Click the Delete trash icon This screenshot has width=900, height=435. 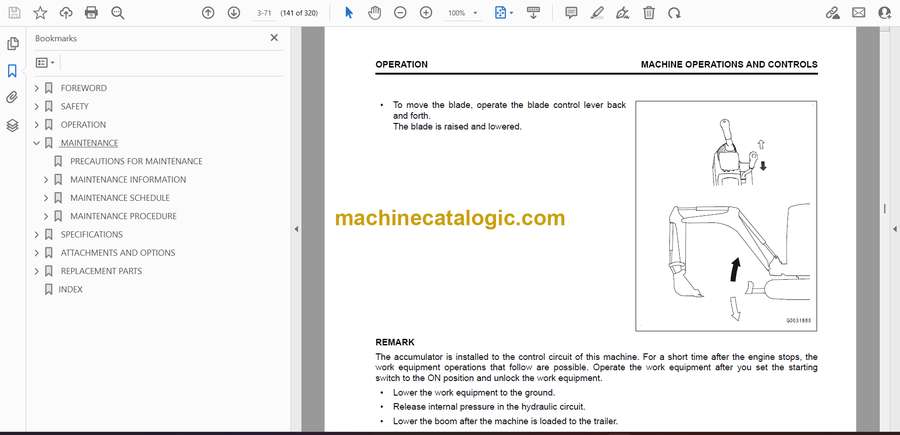click(x=649, y=13)
